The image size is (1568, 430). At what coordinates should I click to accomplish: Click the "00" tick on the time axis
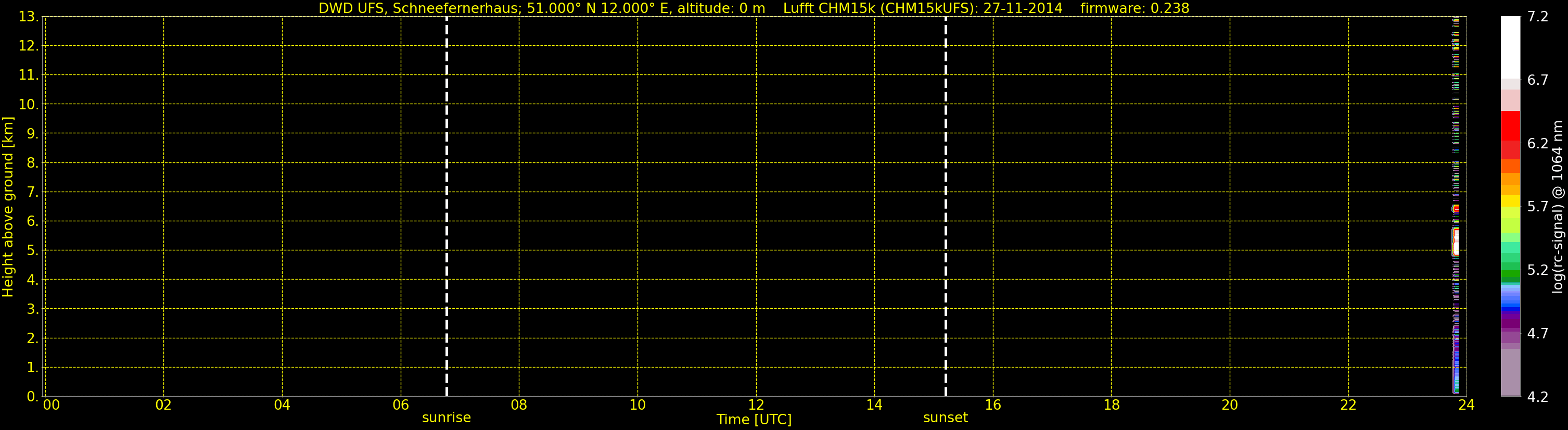coord(52,406)
